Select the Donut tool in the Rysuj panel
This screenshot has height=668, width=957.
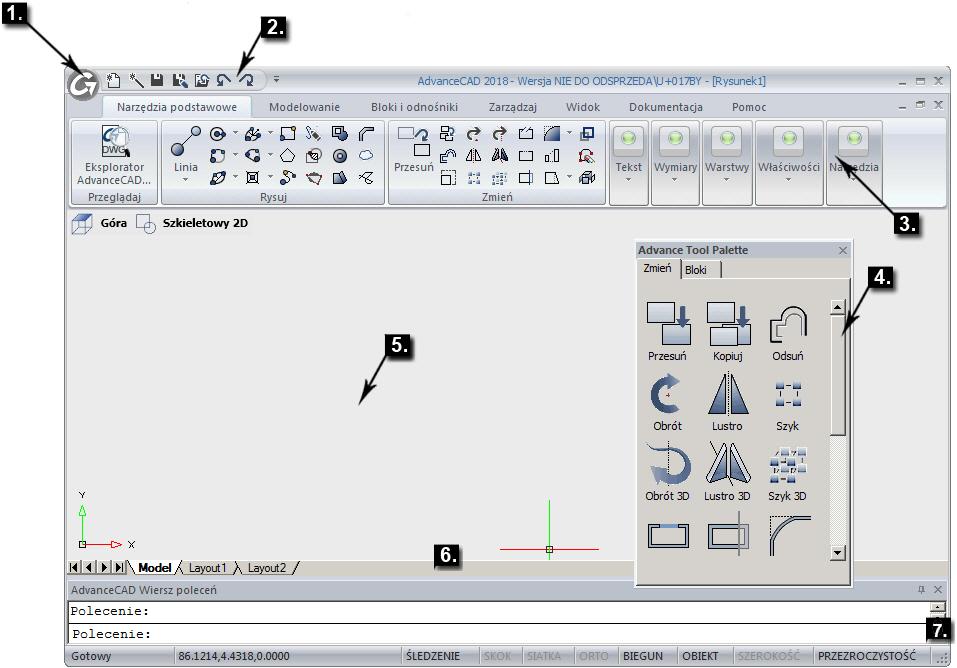point(340,156)
